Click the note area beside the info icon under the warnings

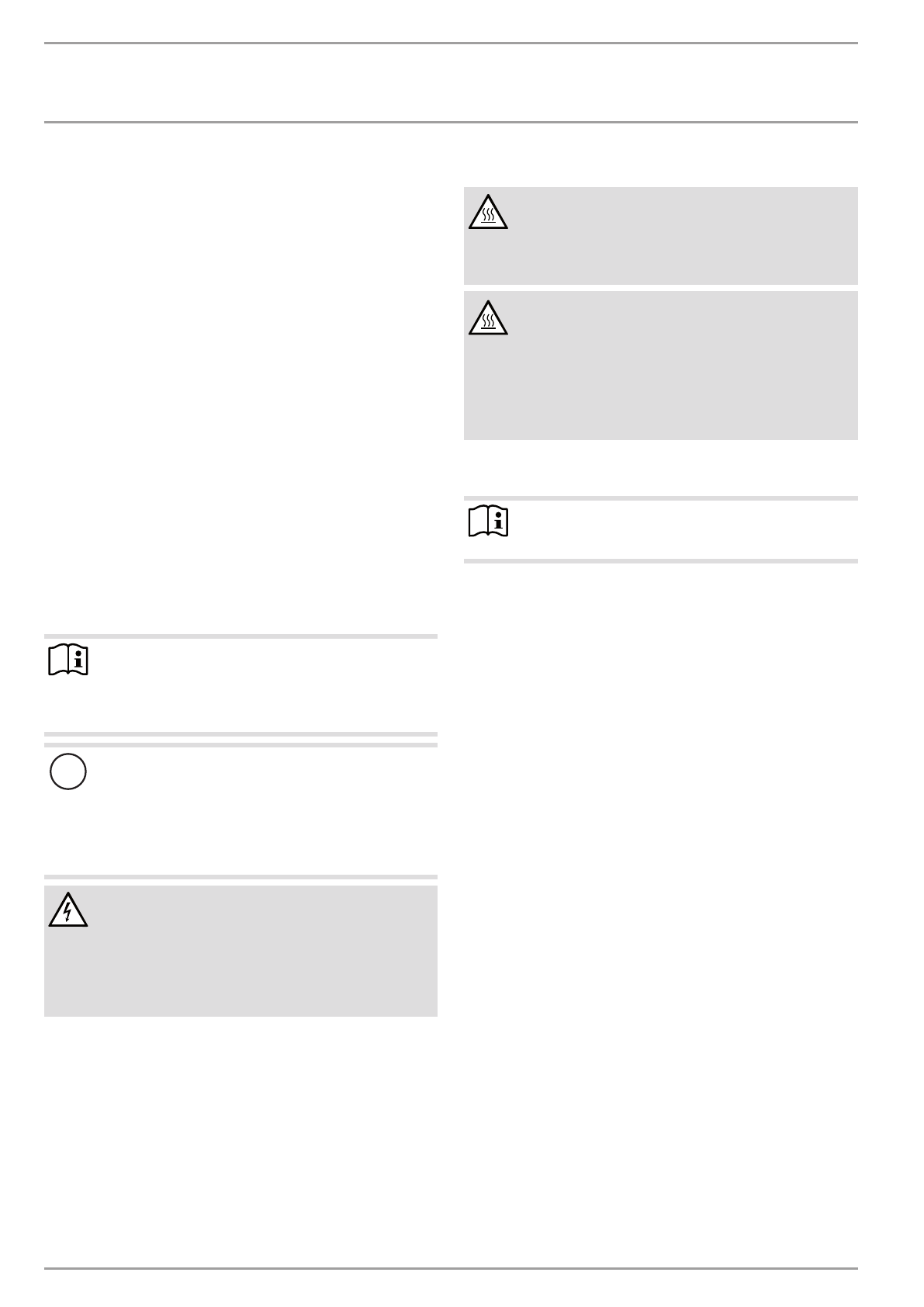point(683,529)
